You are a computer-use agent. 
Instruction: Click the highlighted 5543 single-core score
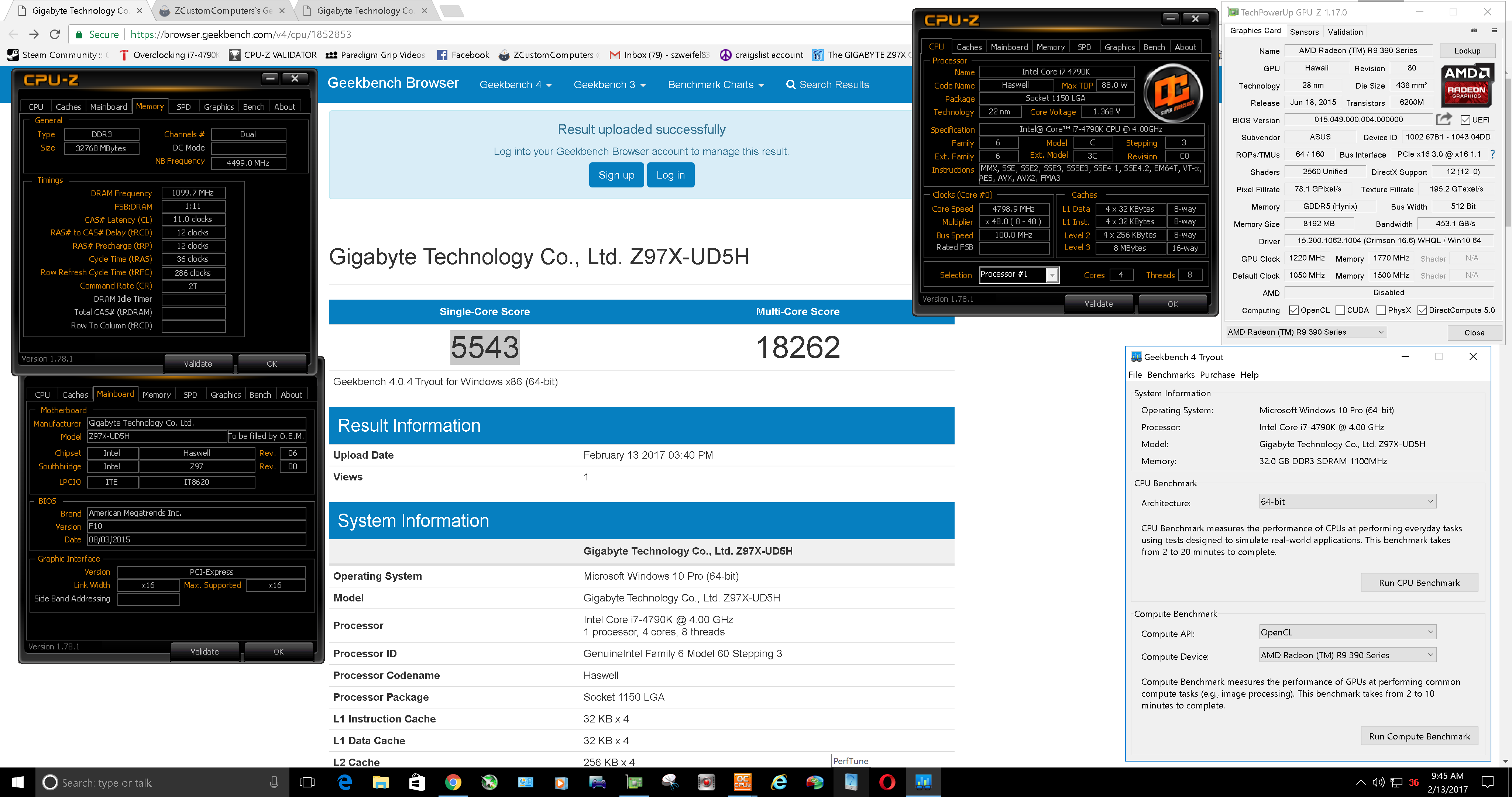[485, 347]
